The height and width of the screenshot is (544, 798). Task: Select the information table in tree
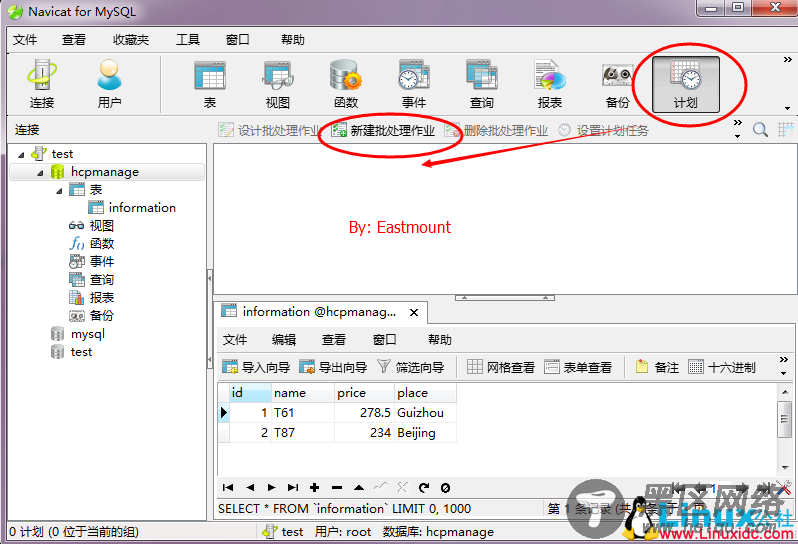point(133,208)
